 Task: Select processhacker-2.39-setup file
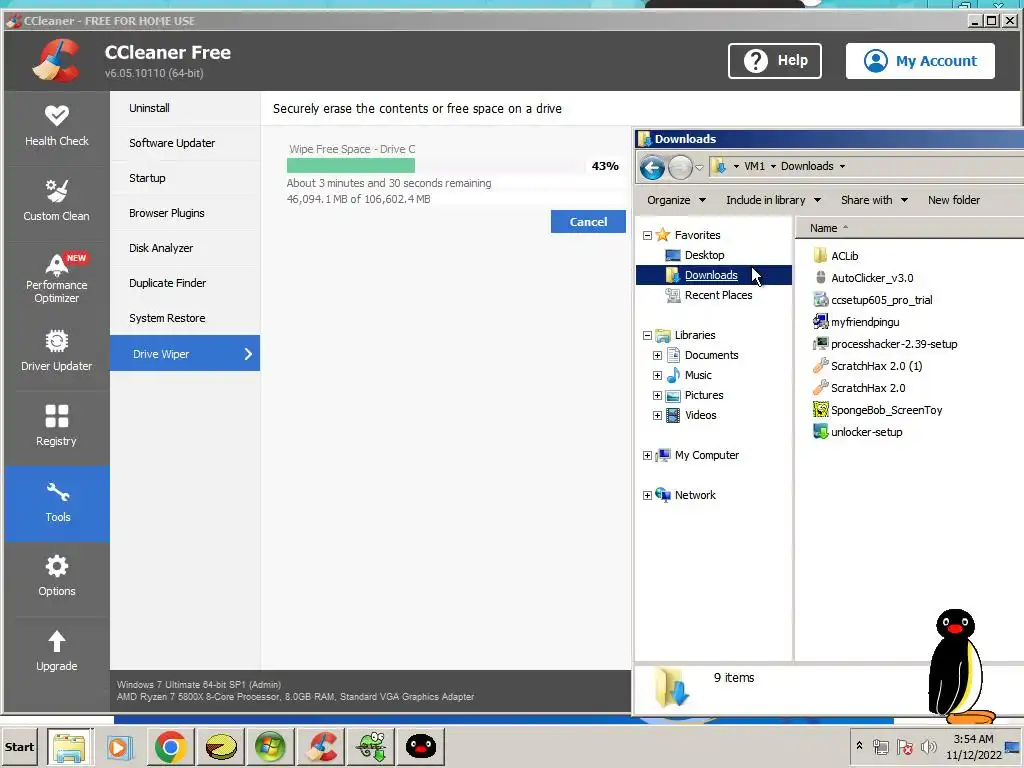click(885, 344)
